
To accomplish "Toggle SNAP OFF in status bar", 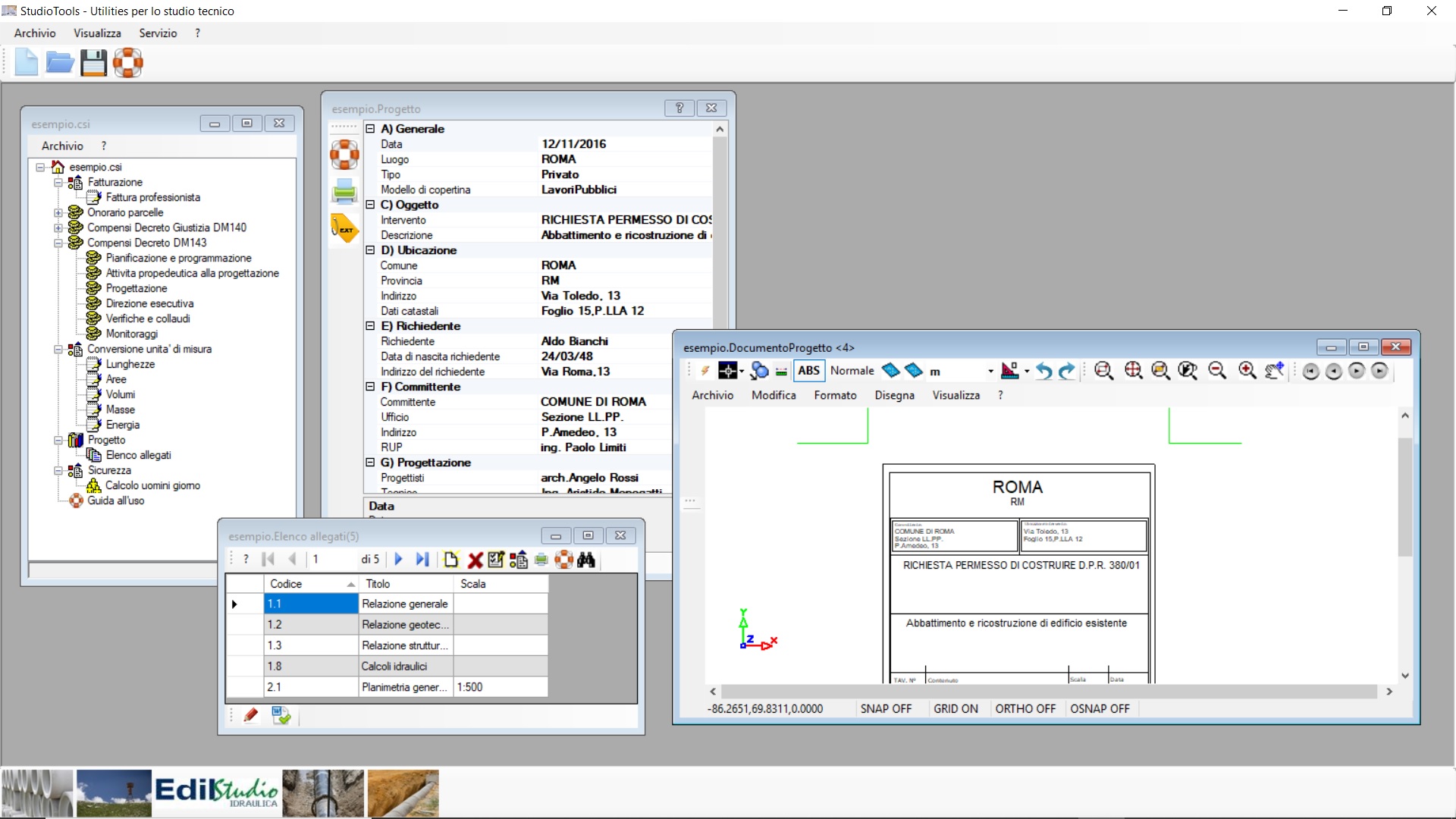I will click(886, 709).
